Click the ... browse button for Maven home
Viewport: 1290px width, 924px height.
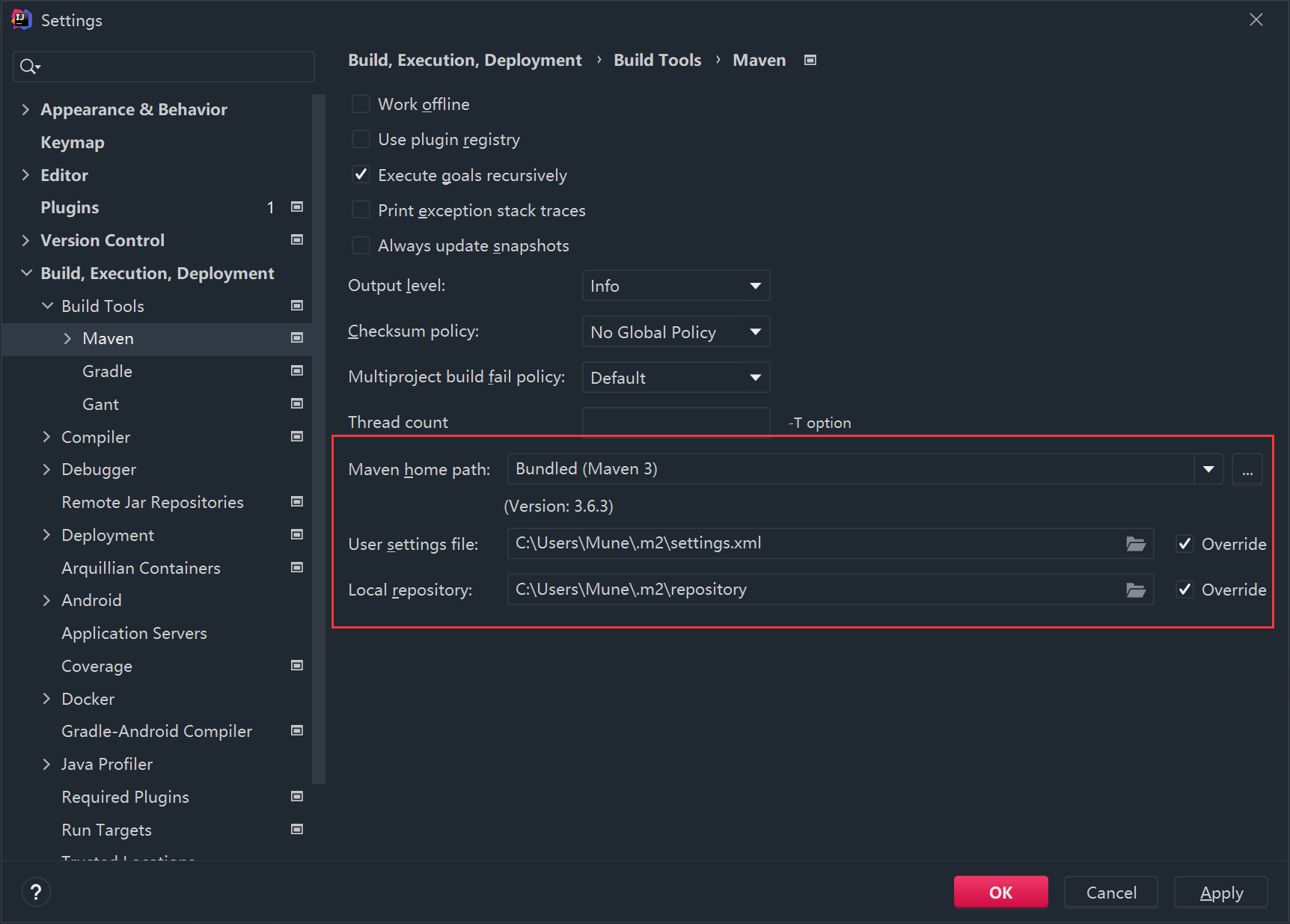1247,469
